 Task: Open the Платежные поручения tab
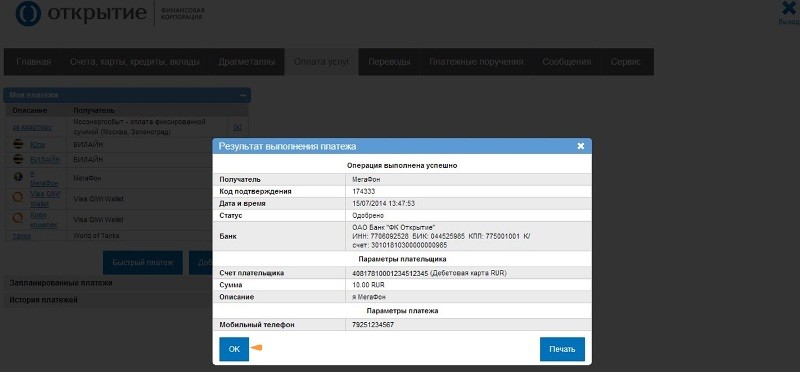[476, 62]
